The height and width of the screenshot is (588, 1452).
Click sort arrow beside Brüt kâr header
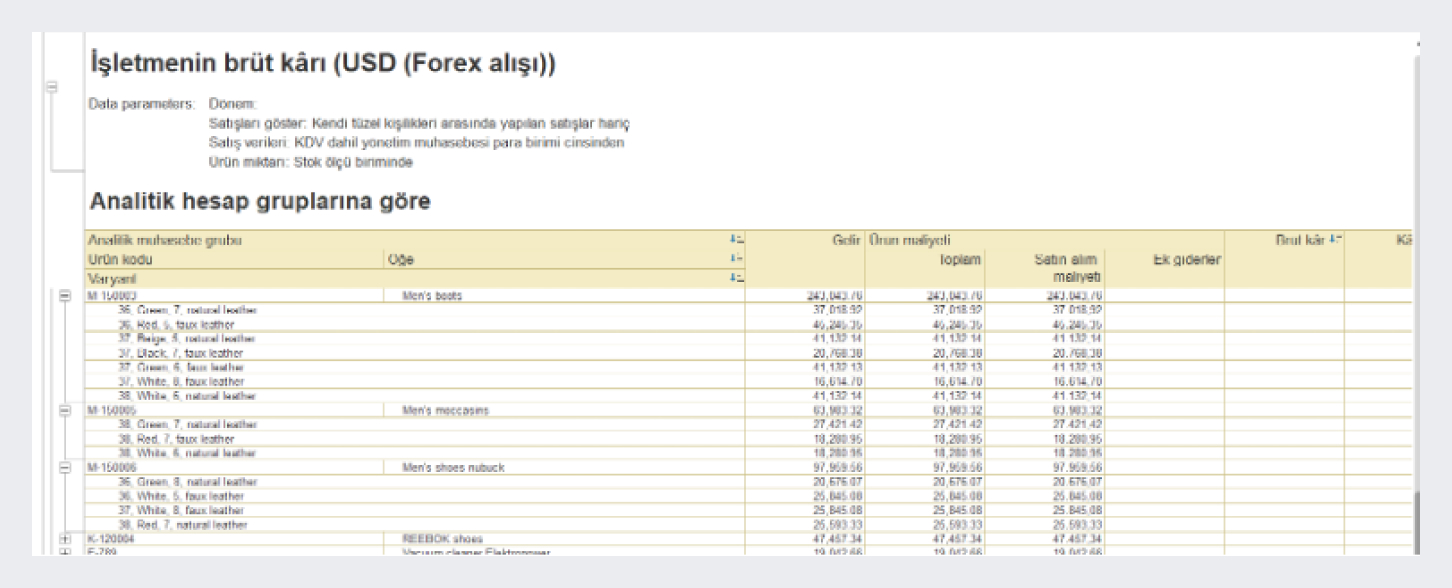click(x=1335, y=240)
